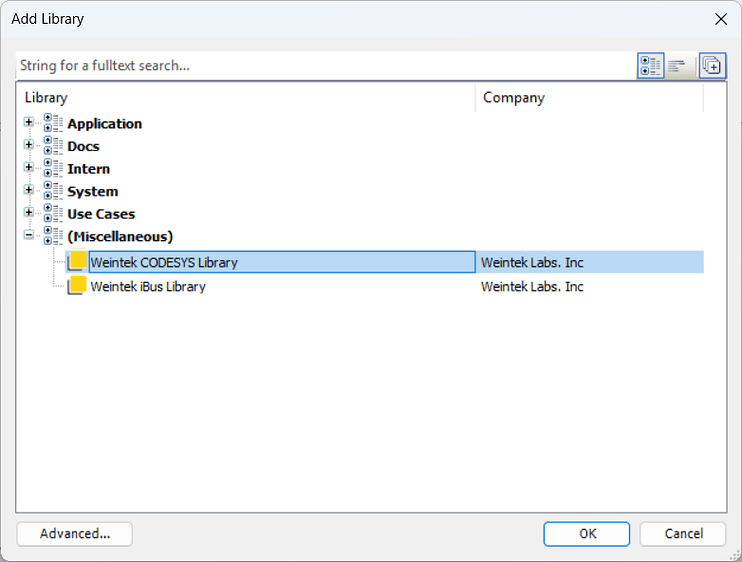
Task: Collapse the (Miscellaneous) category node
Action: (x=28, y=235)
